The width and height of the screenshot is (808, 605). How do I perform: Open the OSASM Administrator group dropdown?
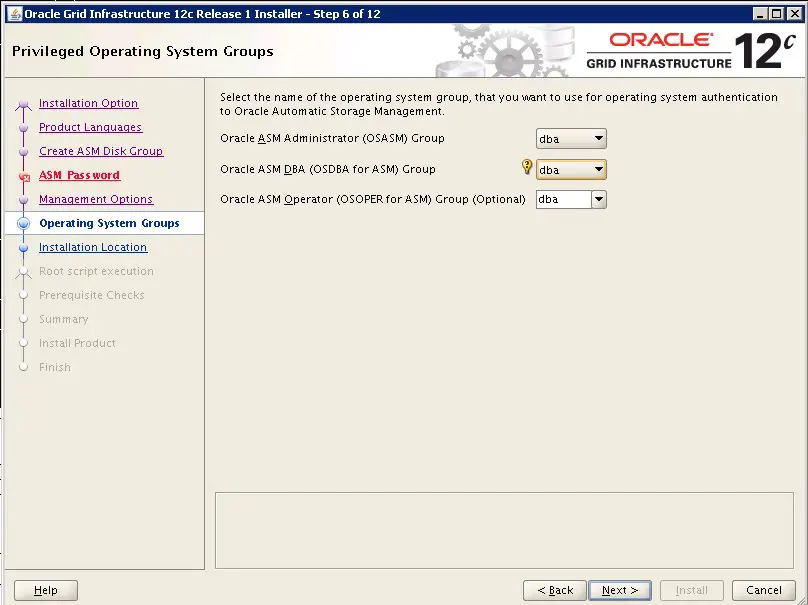click(x=571, y=139)
